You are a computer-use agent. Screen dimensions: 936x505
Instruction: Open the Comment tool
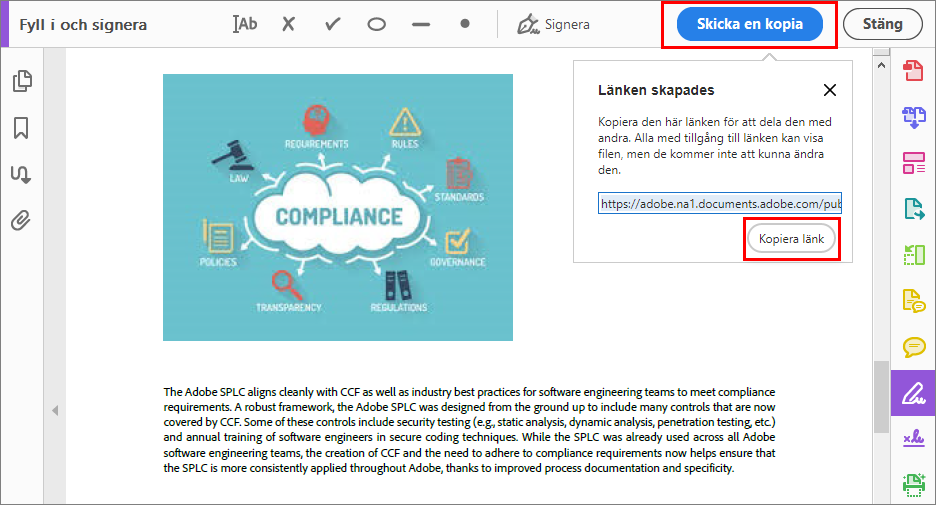(913, 347)
